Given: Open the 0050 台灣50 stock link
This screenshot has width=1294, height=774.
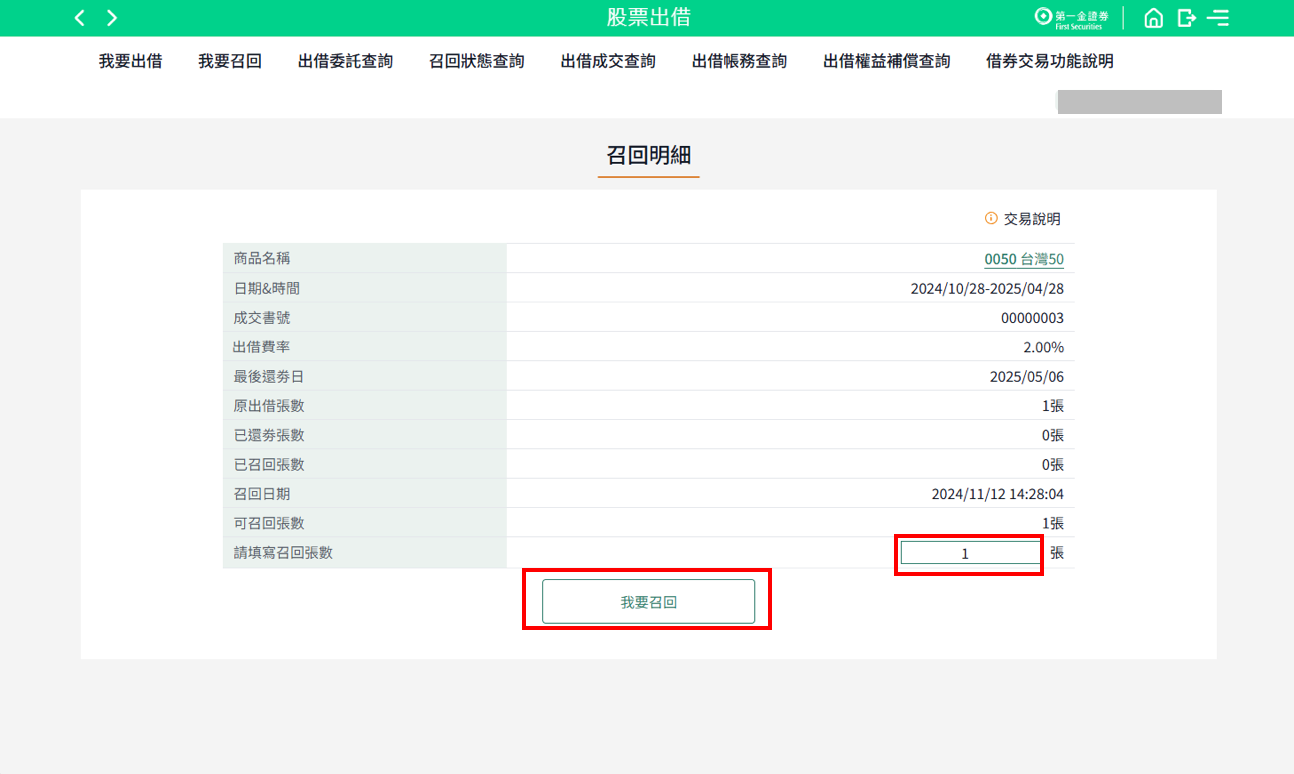Looking at the screenshot, I should [1023, 259].
